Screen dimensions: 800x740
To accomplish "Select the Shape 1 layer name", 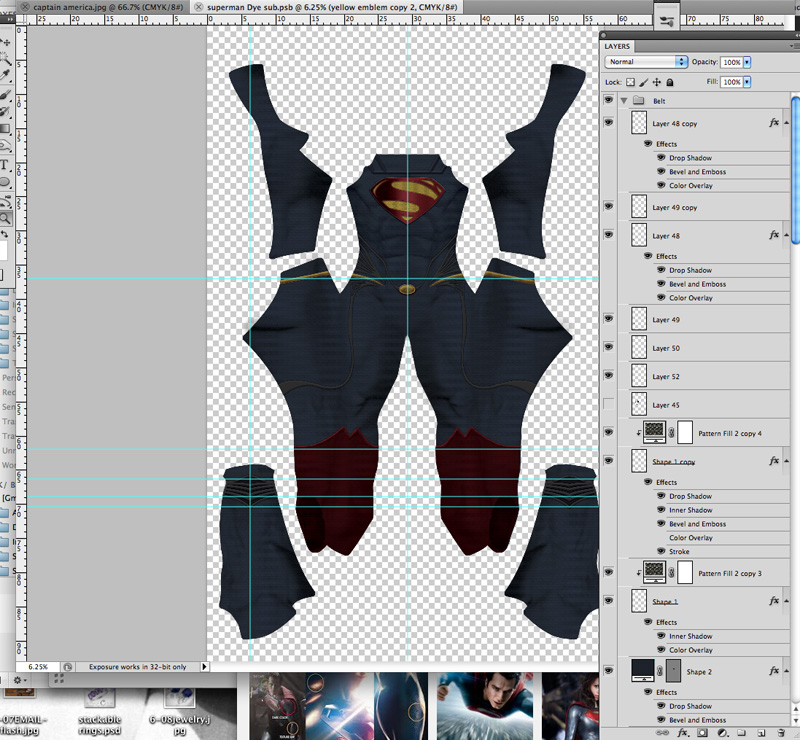I will pos(665,602).
